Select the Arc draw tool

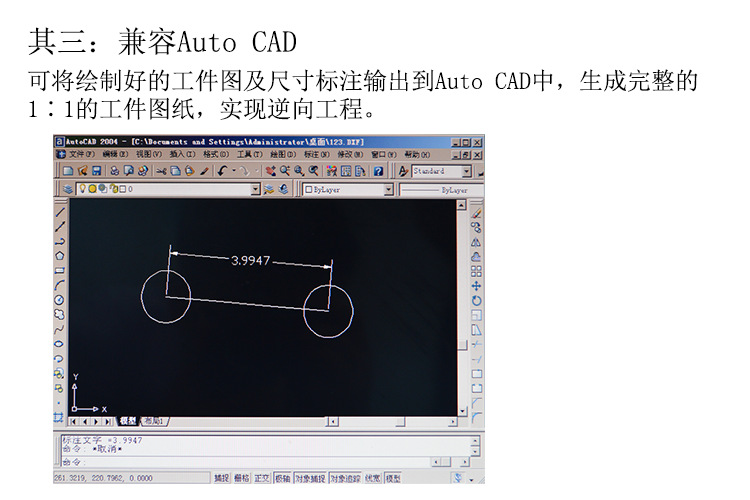tap(60, 285)
